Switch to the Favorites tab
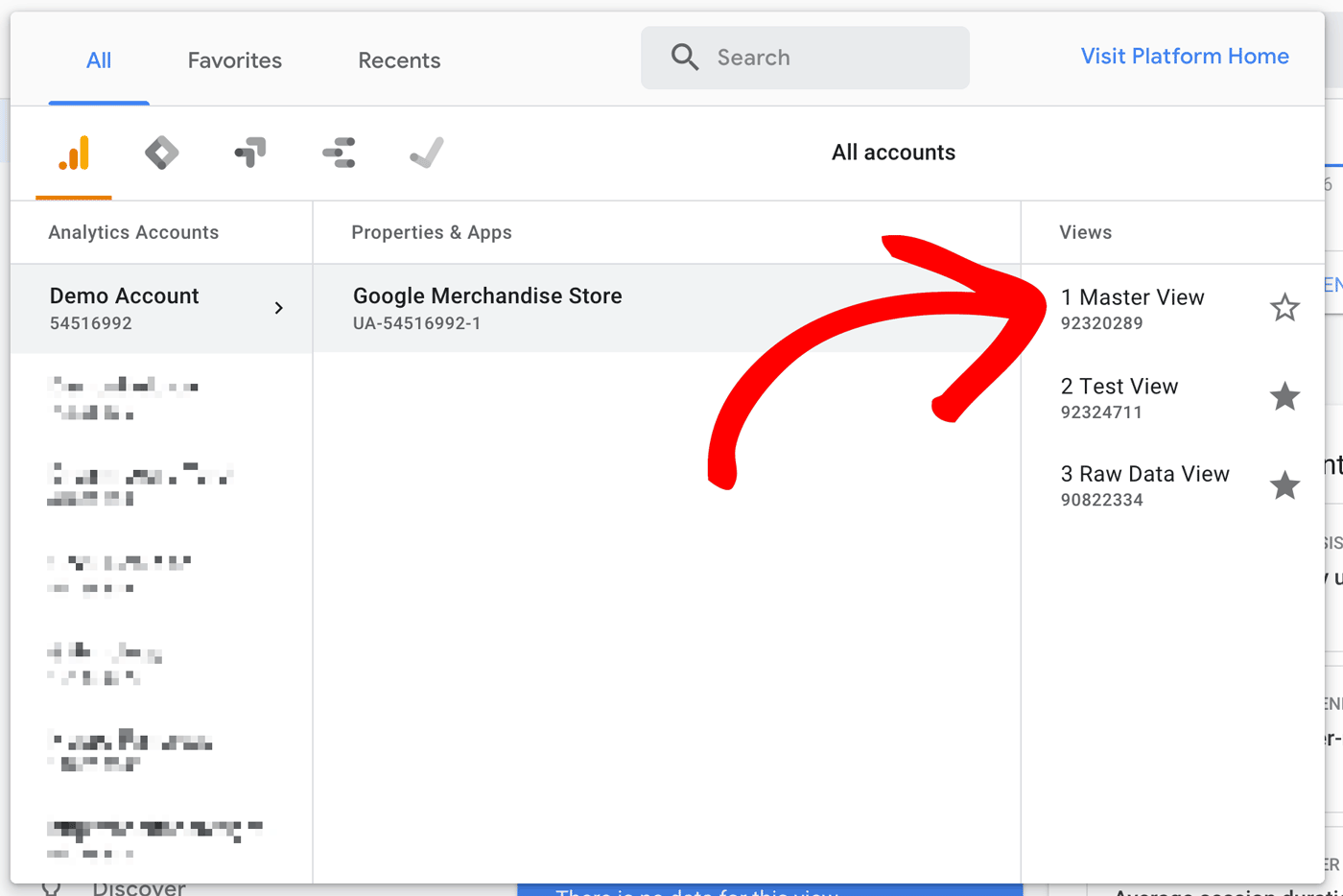This screenshot has height=896, width=1343. 234,59
